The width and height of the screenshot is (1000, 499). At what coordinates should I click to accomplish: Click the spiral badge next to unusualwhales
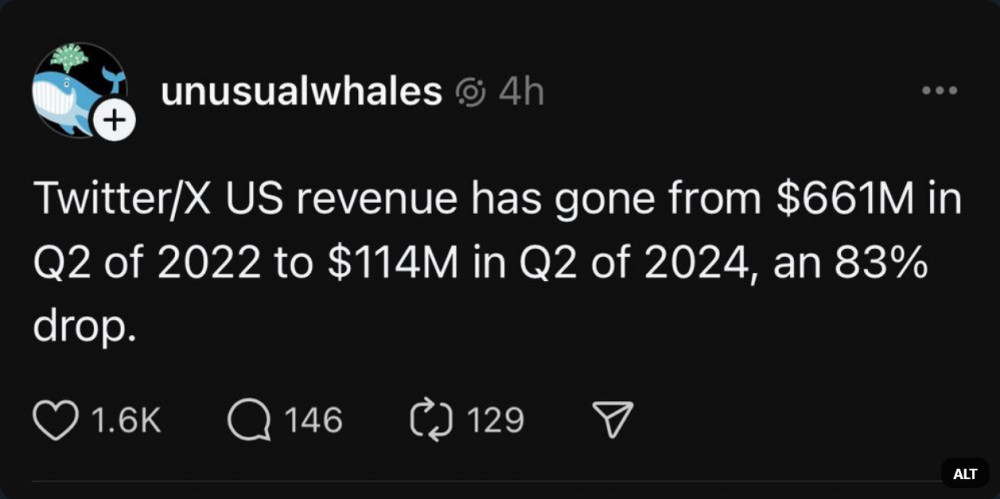tap(470, 93)
